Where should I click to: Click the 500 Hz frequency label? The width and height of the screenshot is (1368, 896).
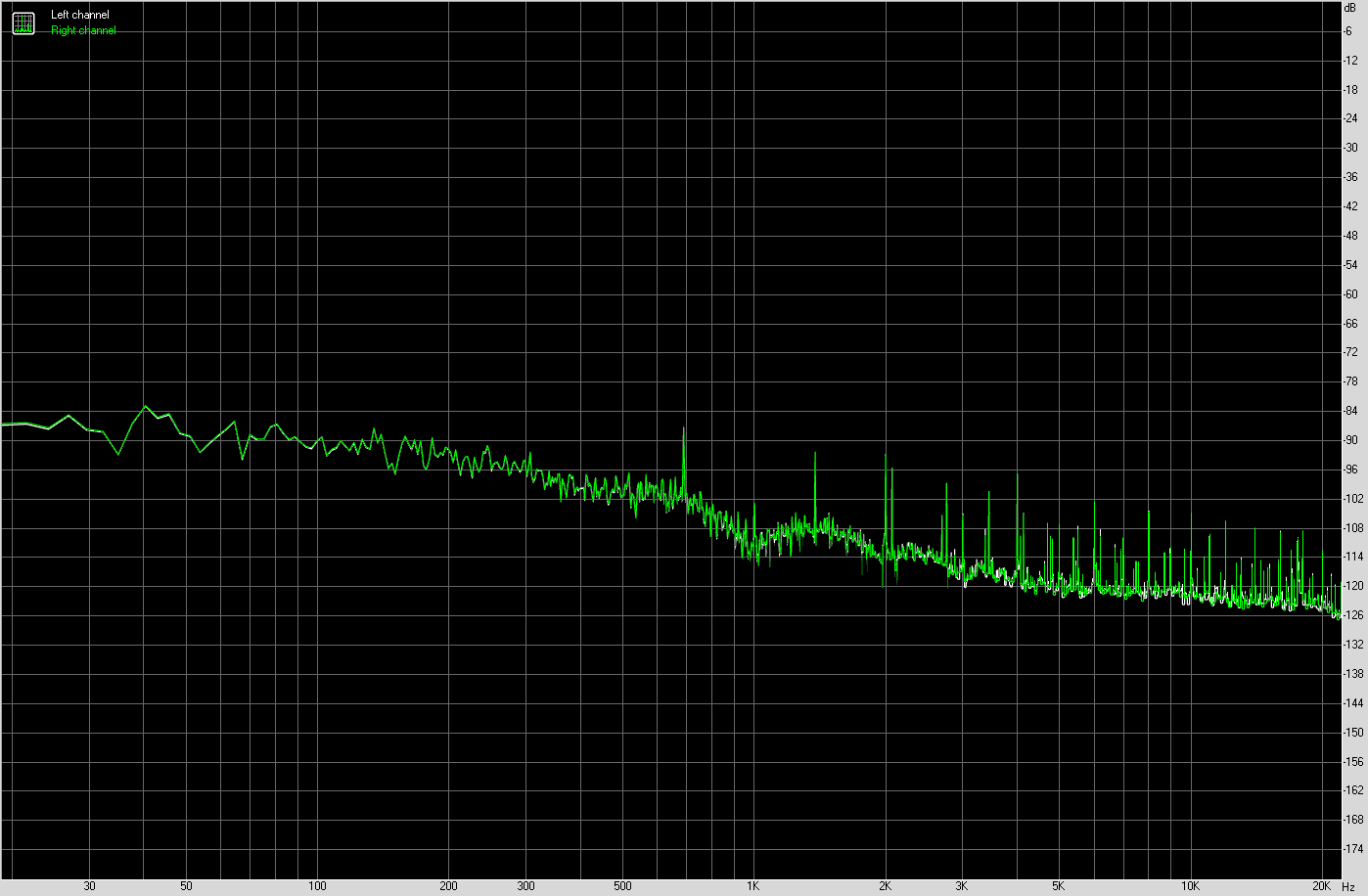pyautogui.click(x=623, y=886)
